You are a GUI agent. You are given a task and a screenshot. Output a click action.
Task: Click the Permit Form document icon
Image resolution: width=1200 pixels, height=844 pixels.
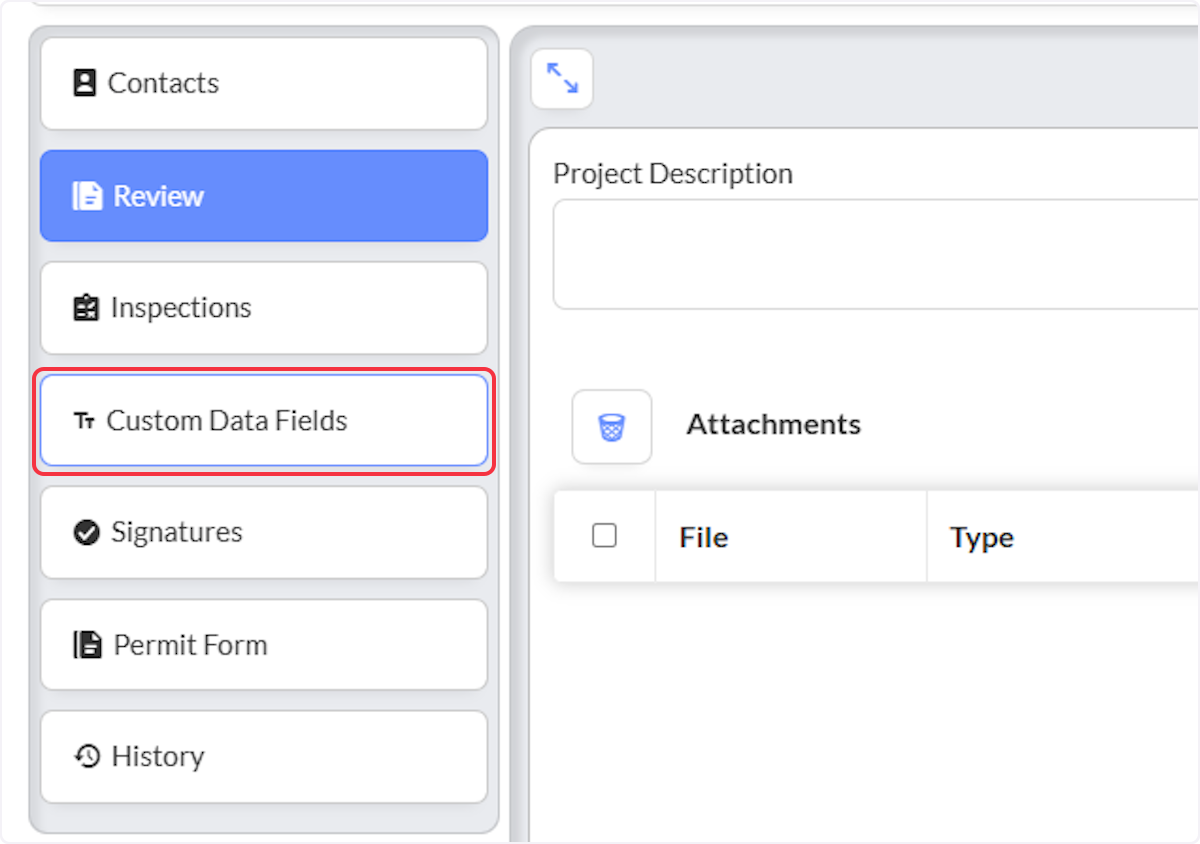(88, 645)
